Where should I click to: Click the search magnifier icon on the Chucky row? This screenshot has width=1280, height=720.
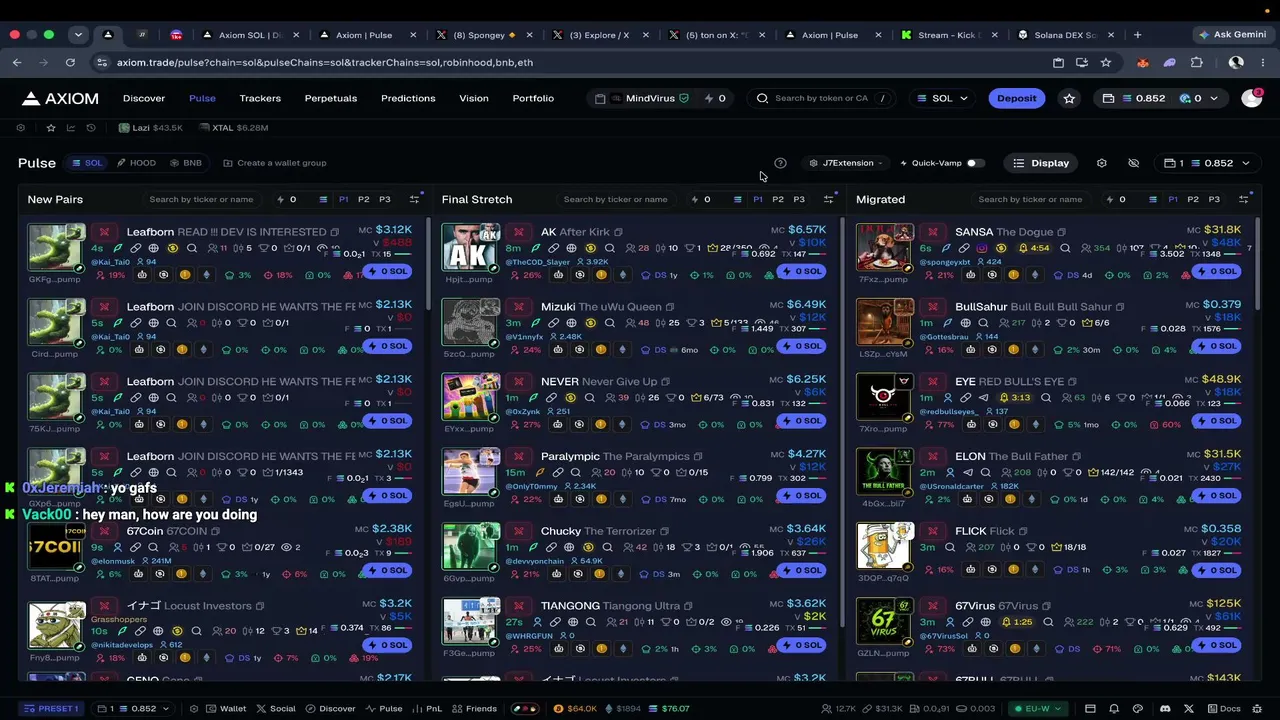coord(609,547)
